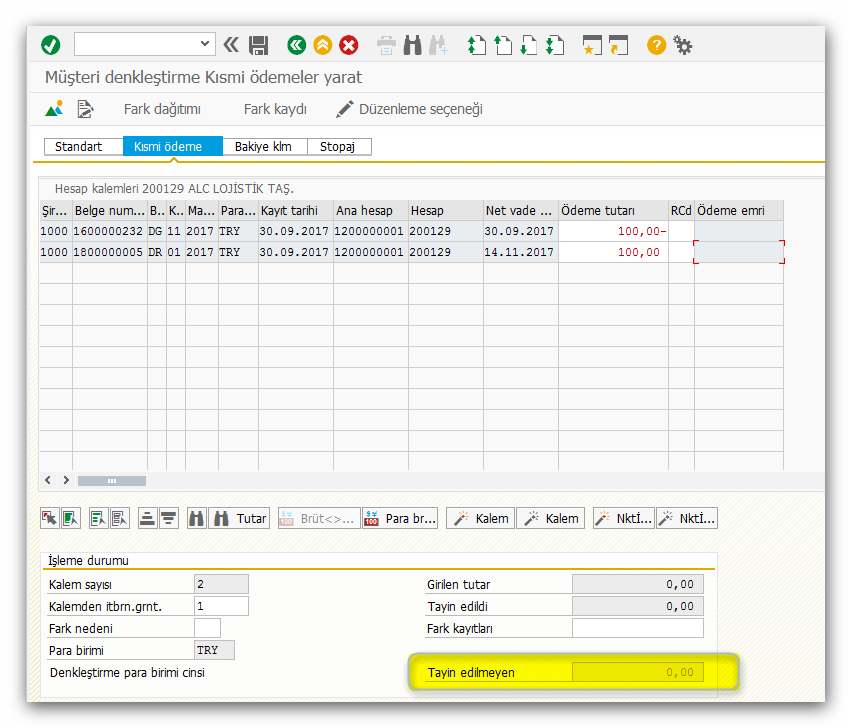Viewport: 851px width, 728px height.
Task: Click the horizontal scrollbar thumb
Action: point(112,481)
